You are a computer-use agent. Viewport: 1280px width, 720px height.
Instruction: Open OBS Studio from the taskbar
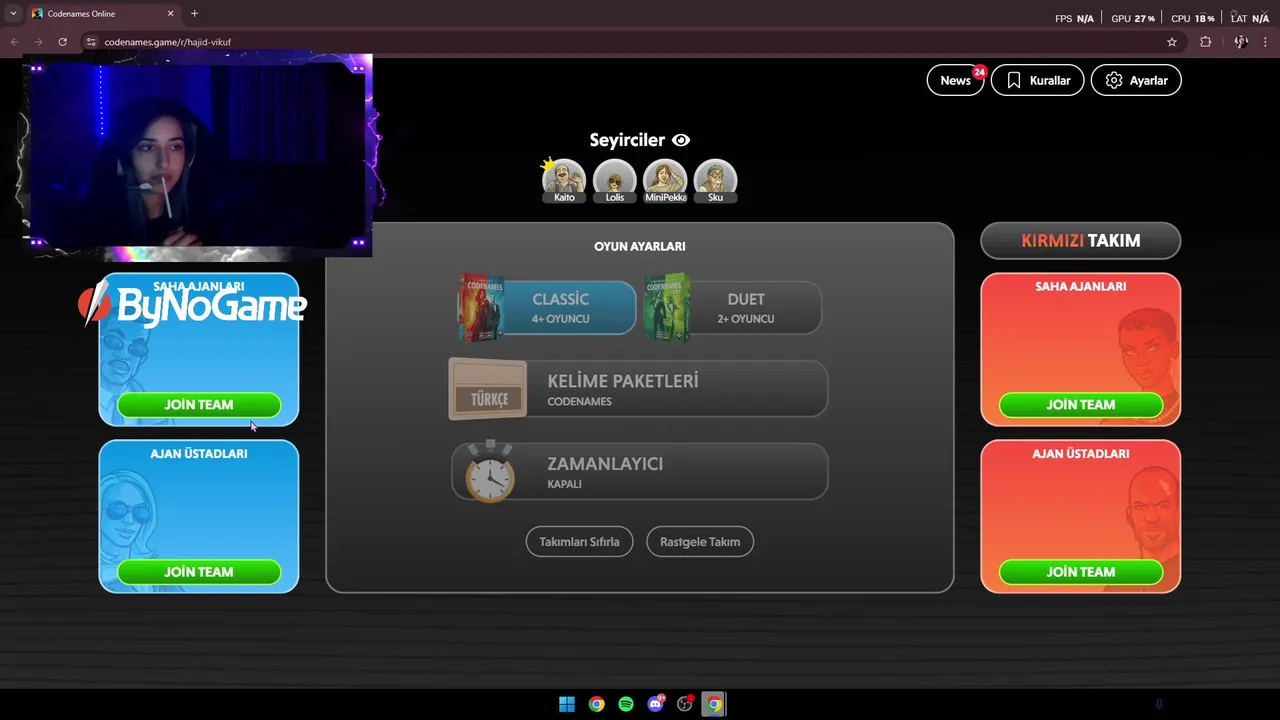point(685,704)
